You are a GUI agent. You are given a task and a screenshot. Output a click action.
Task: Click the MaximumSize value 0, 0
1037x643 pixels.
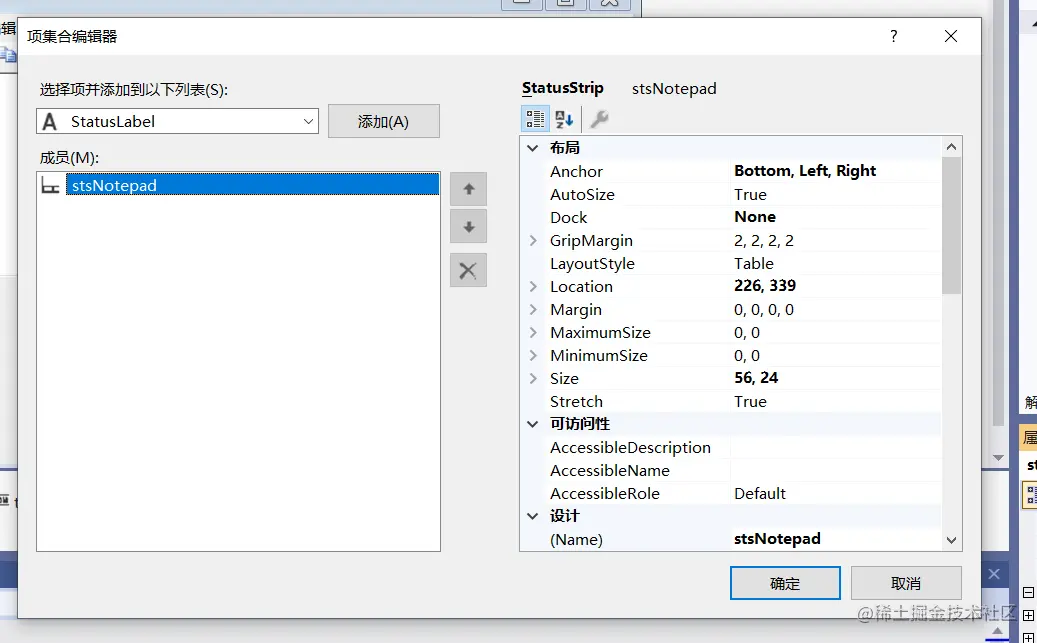tap(747, 332)
